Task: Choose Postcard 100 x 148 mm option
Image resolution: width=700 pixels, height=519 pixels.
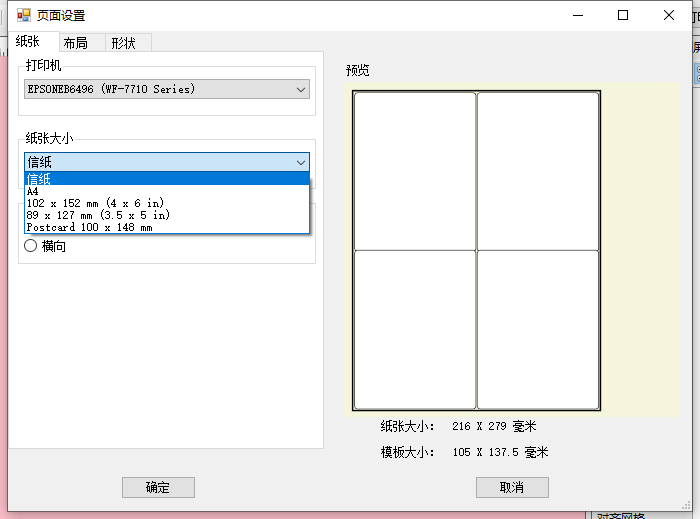Action: pyautogui.click(x=89, y=227)
